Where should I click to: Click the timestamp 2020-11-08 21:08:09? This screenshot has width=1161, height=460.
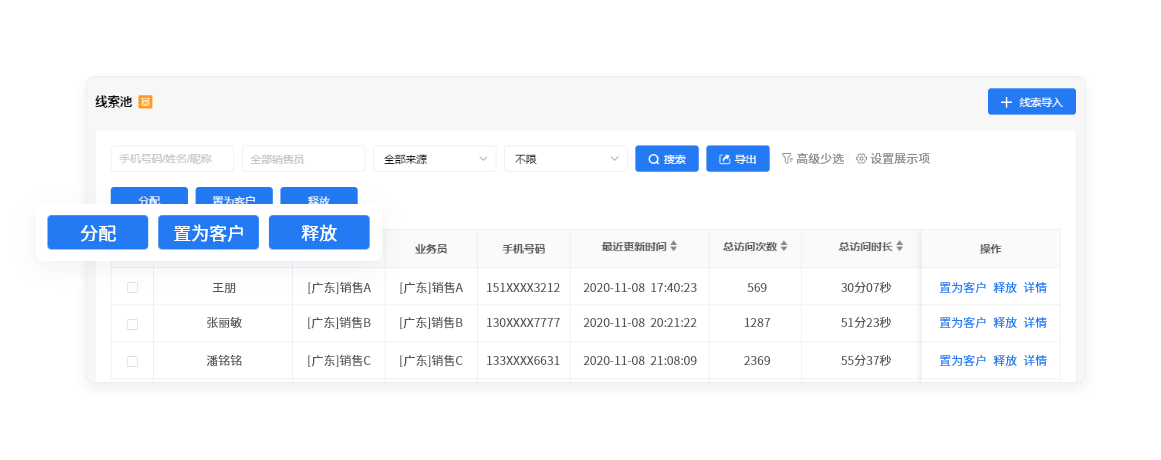tap(640, 361)
